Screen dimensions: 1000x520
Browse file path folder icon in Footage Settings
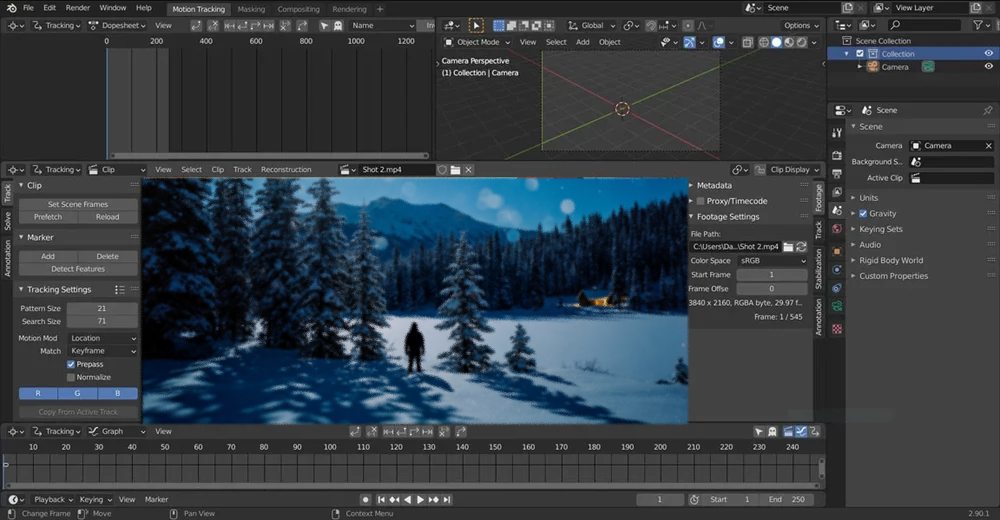click(788, 246)
